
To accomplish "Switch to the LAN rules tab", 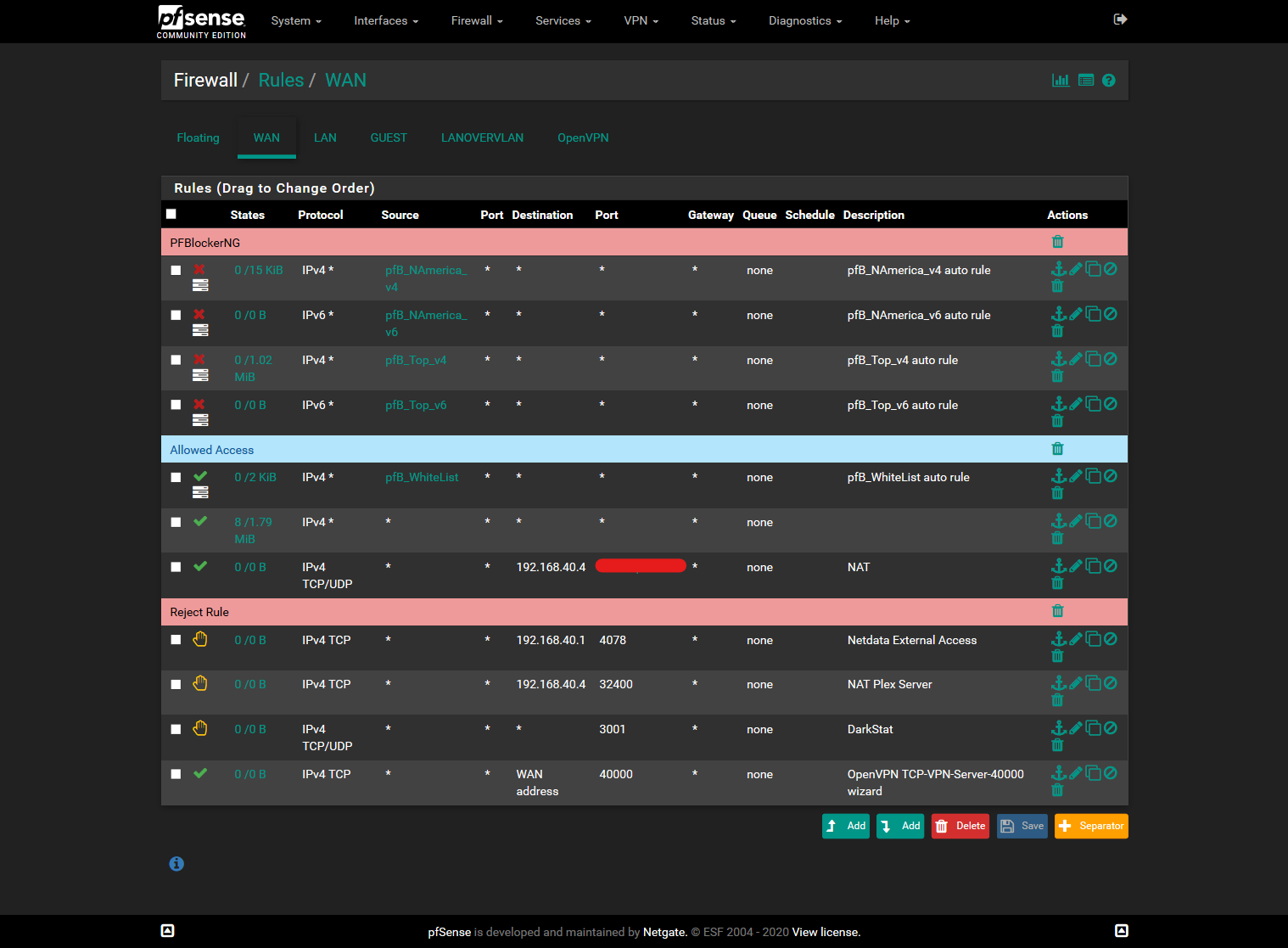I will coord(325,137).
